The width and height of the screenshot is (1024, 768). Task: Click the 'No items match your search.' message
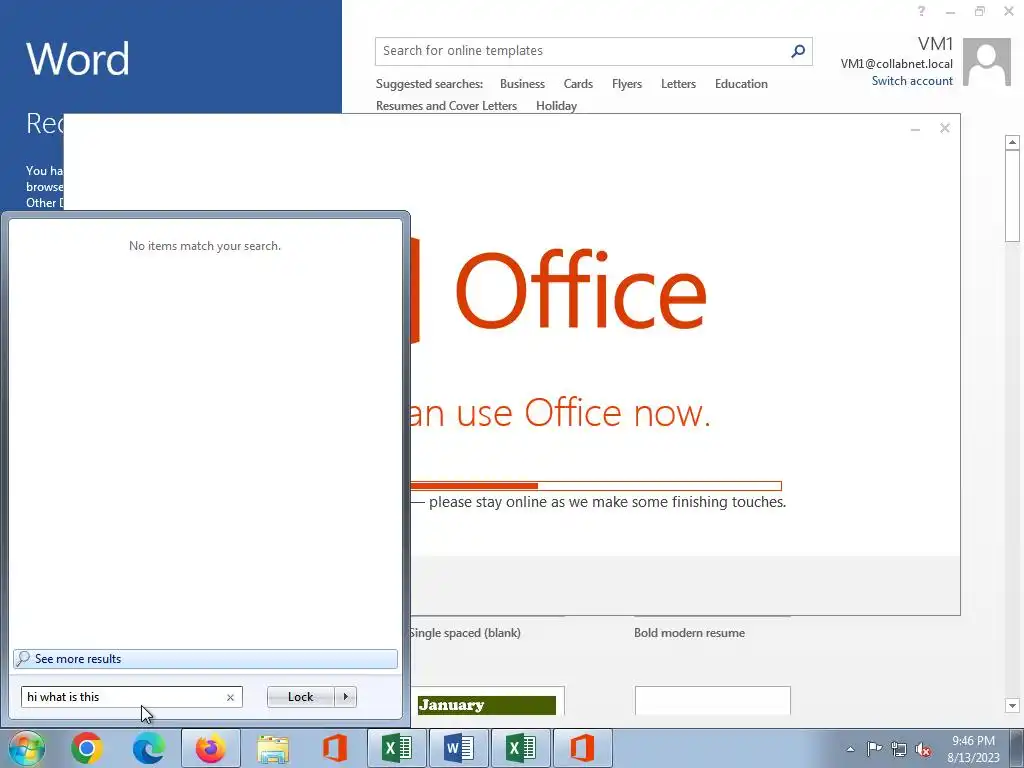coord(205,246)
